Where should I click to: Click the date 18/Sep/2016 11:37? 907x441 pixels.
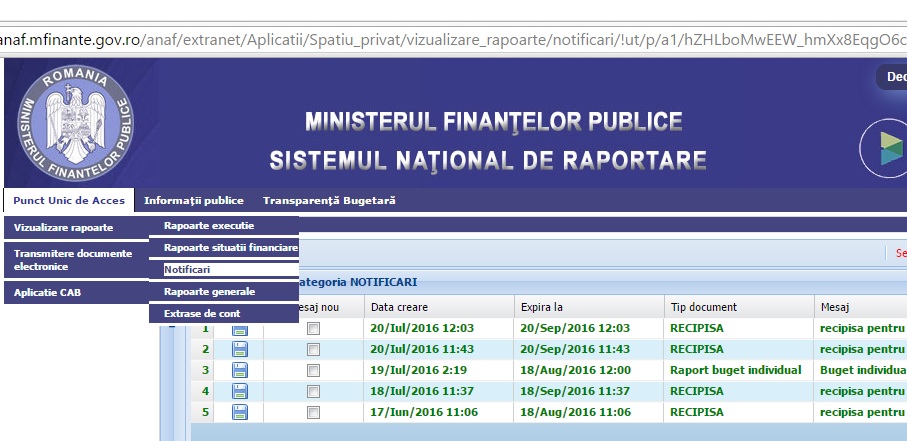pyautogui.click(x=575, y=392)
